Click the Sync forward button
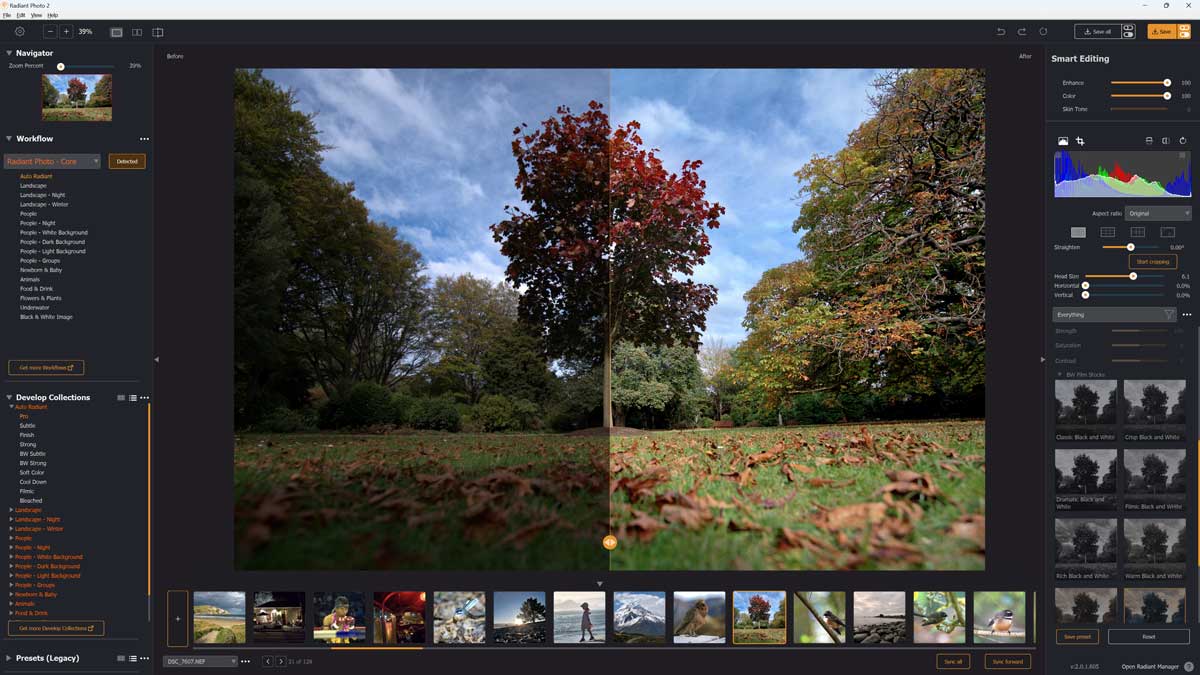 click(x=1008, y=661)
